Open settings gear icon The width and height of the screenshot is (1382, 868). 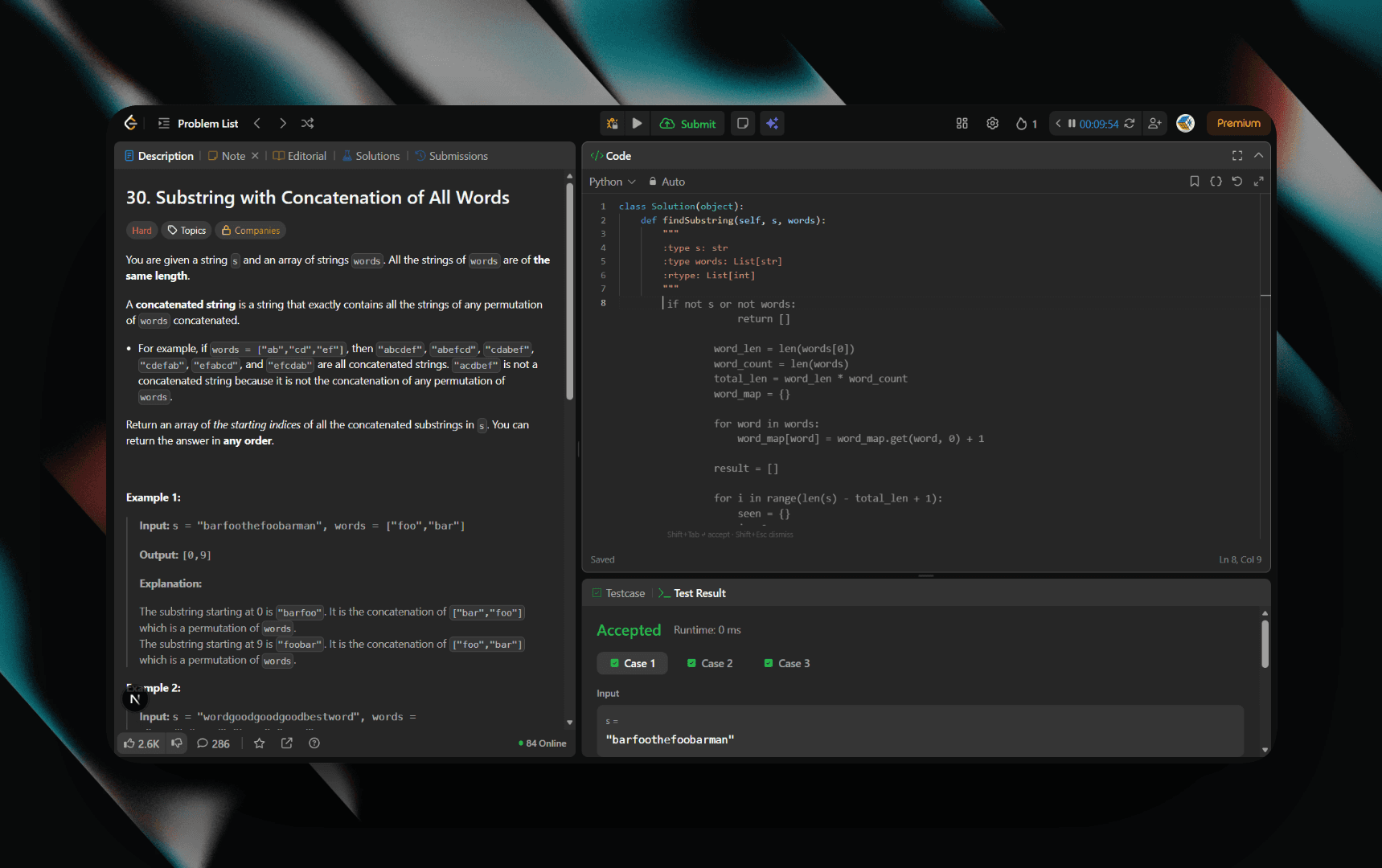point(992,123)
